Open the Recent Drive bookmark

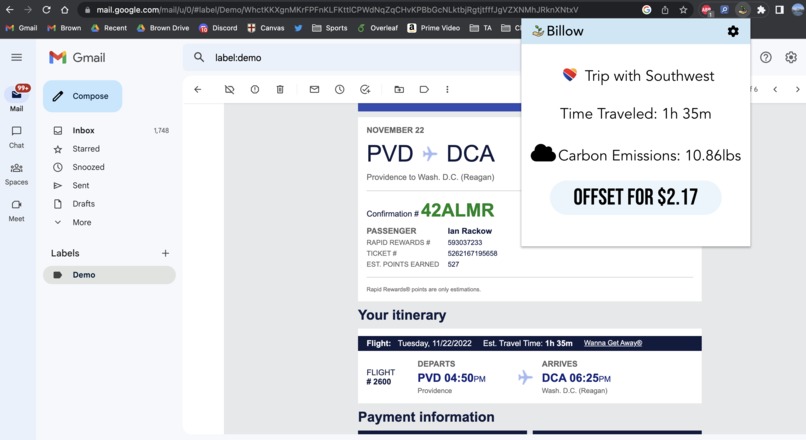pyautogui.click(x=109, y=28)
